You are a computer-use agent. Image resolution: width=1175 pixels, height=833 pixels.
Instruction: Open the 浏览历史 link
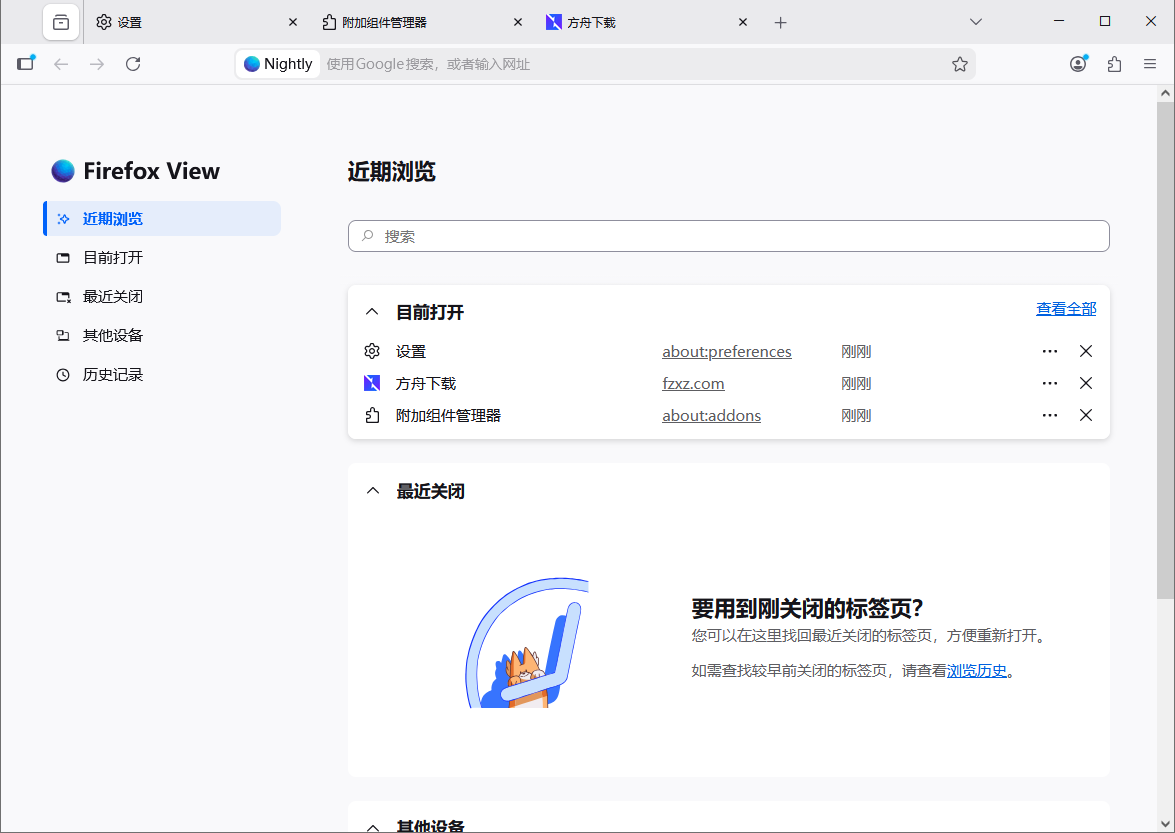(x=977, y=670)
